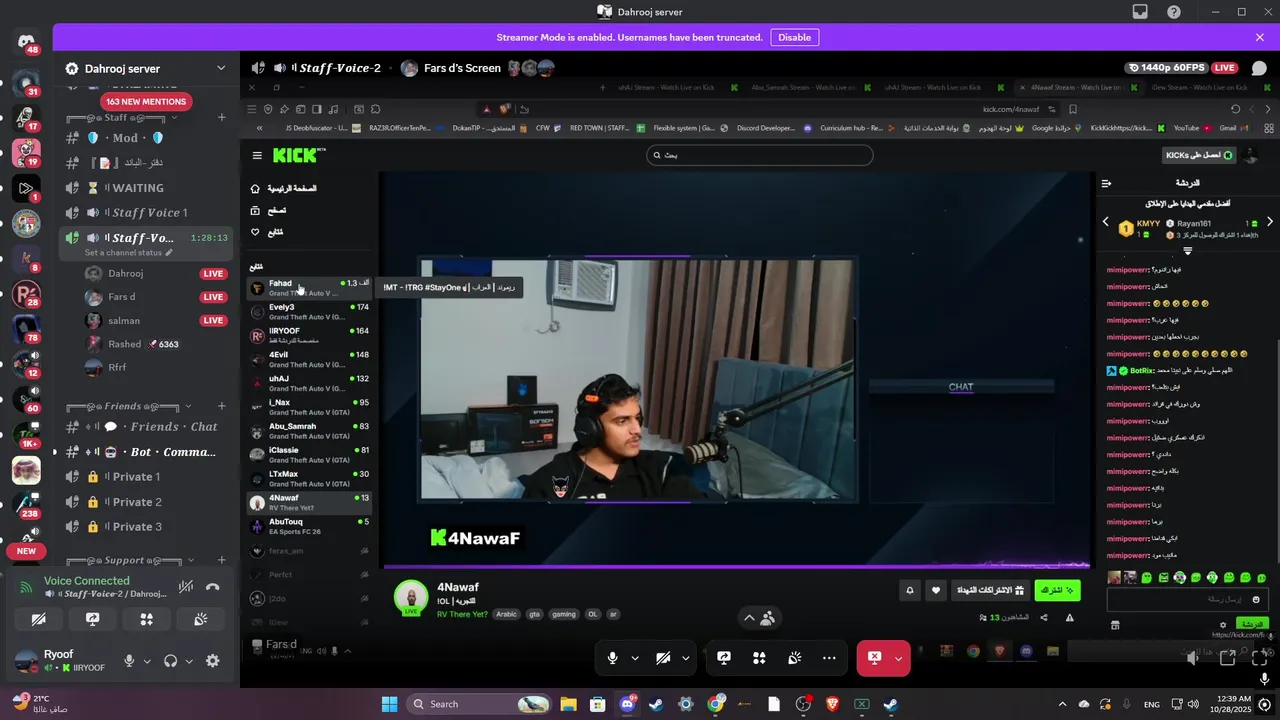The height and width of the screenshot is (720, 1280).
Task: Open Discord User Settings gear
Action: [212, 661]
